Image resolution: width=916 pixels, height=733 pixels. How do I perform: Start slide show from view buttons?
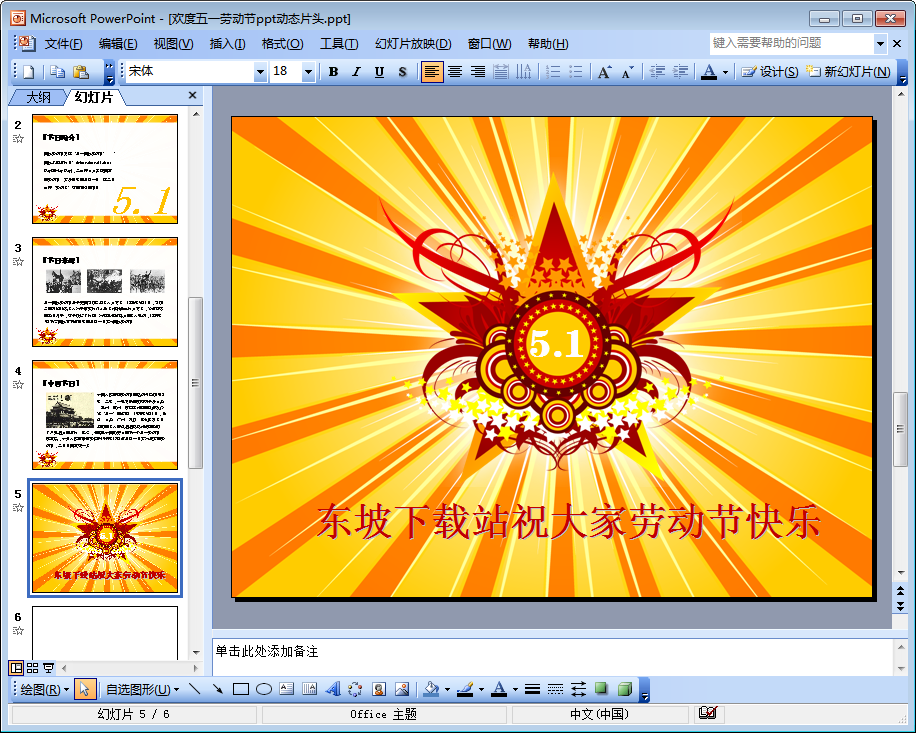point(48,668)
